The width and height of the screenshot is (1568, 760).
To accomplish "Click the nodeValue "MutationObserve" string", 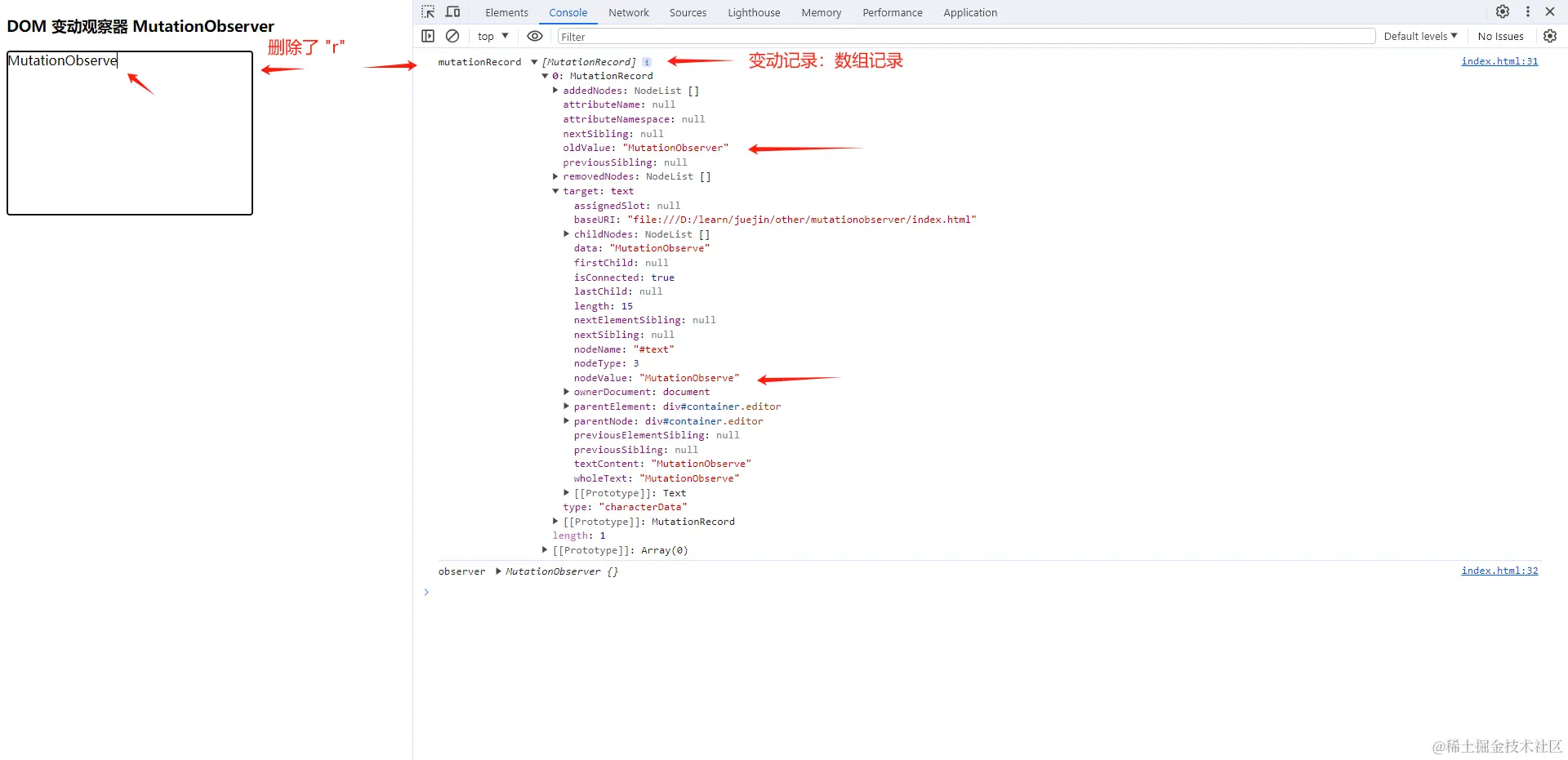I will click(689, 378).
